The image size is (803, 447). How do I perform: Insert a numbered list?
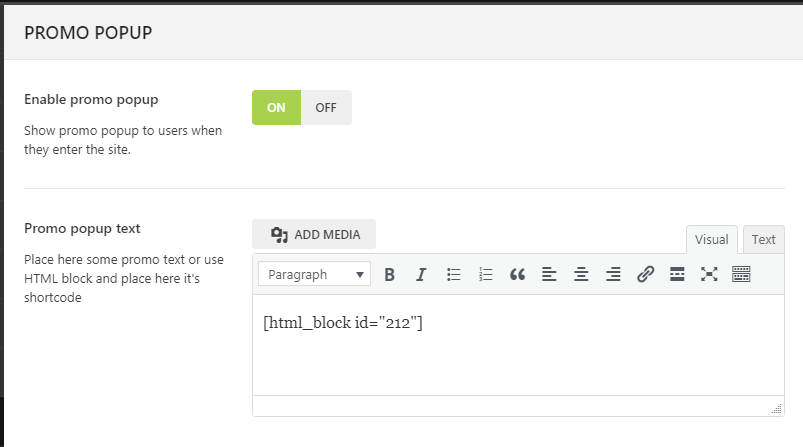(485, 275)
